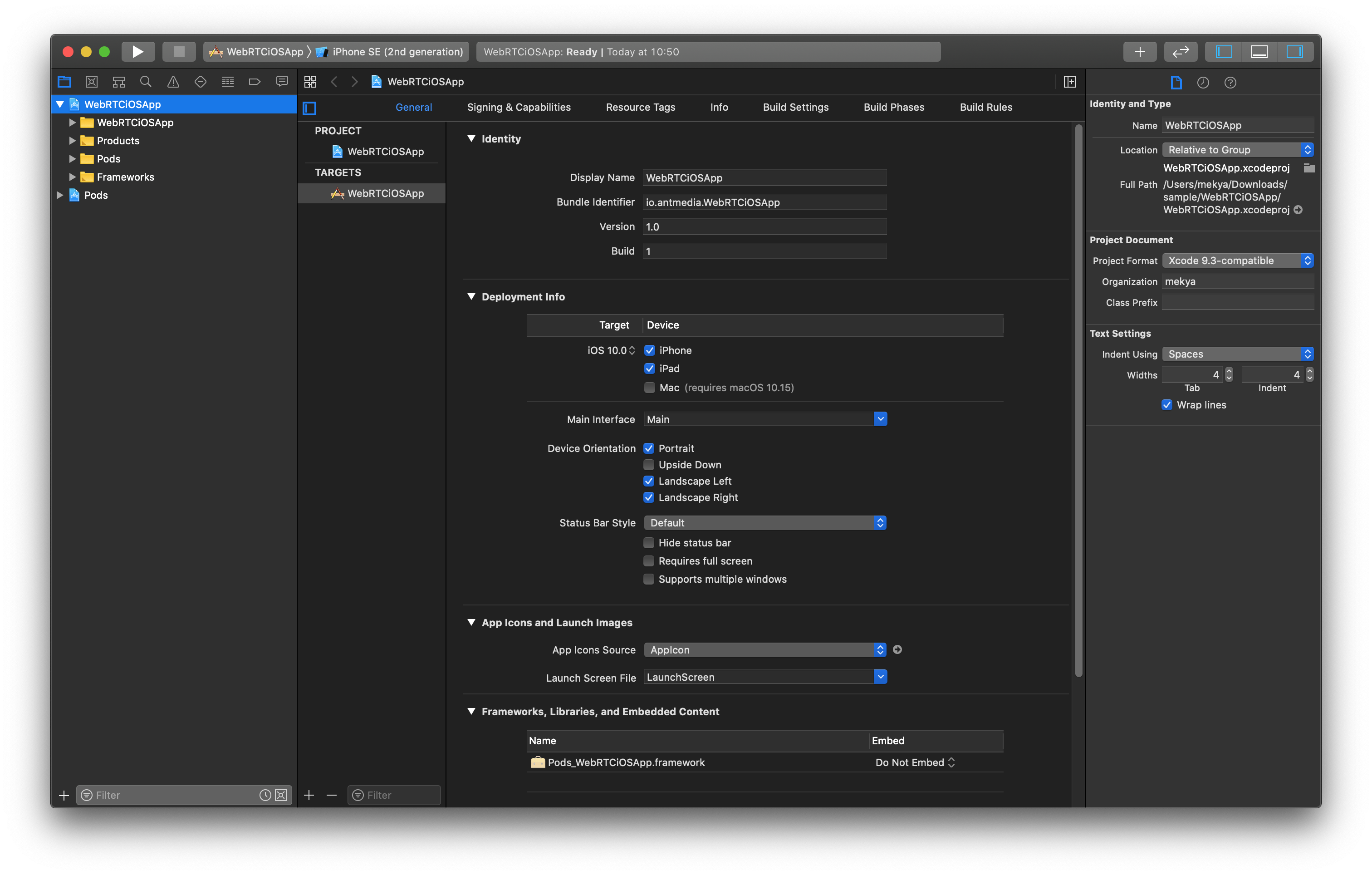Enable Supports multiple windows

coord(648,579)
